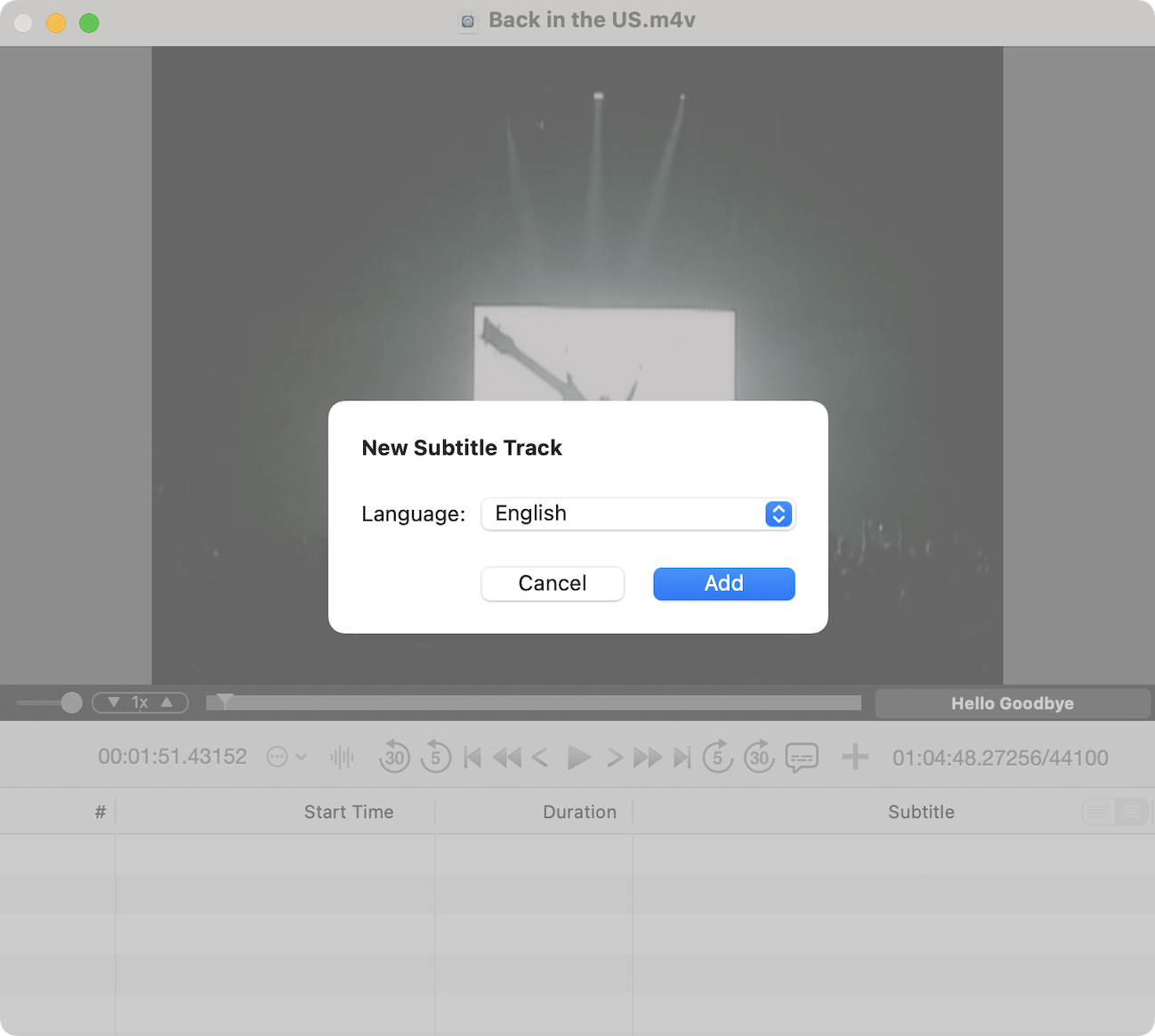Screen dimensions: 1155x1036
Task: Click the Add button in dialog
Action: click(x=723, y=584)
